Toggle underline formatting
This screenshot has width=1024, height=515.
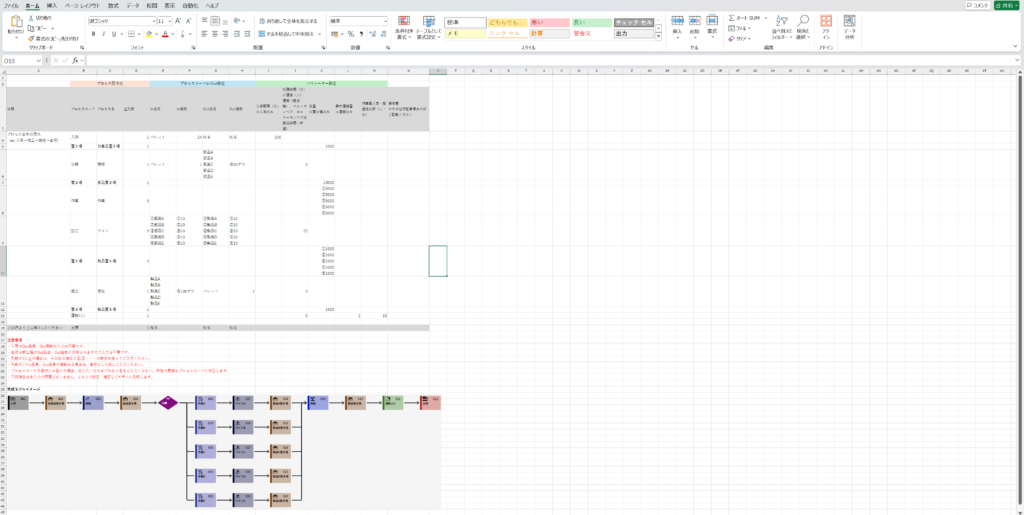click(114, 34)
